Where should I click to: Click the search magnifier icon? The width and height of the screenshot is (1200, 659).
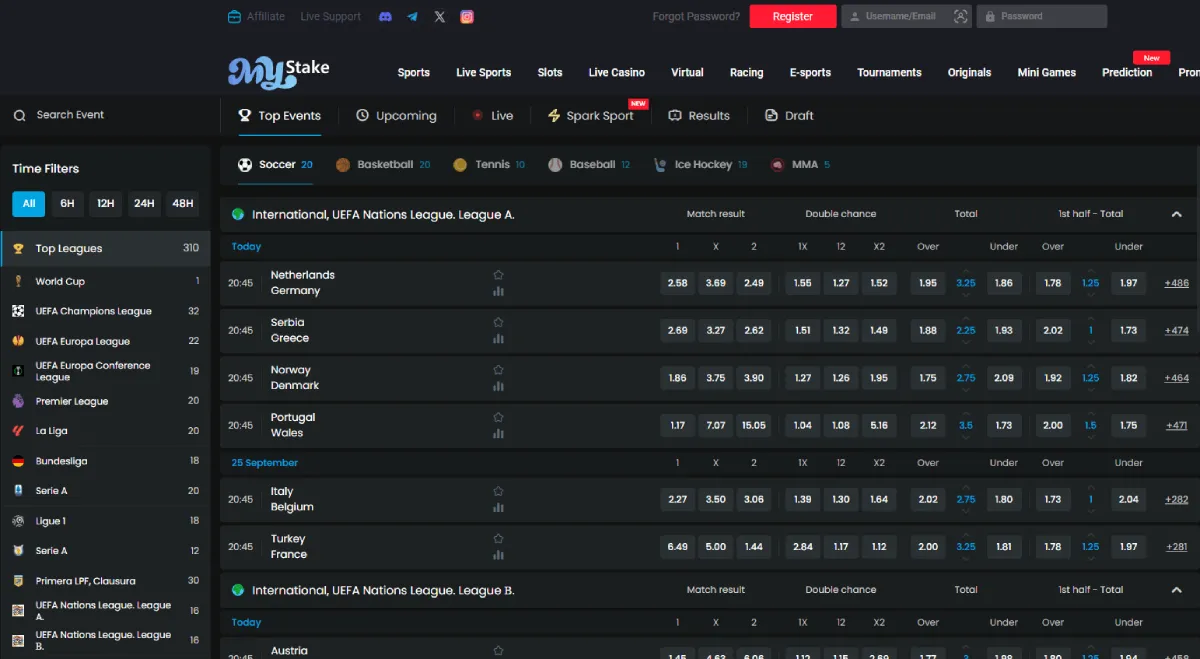(19, 115)
